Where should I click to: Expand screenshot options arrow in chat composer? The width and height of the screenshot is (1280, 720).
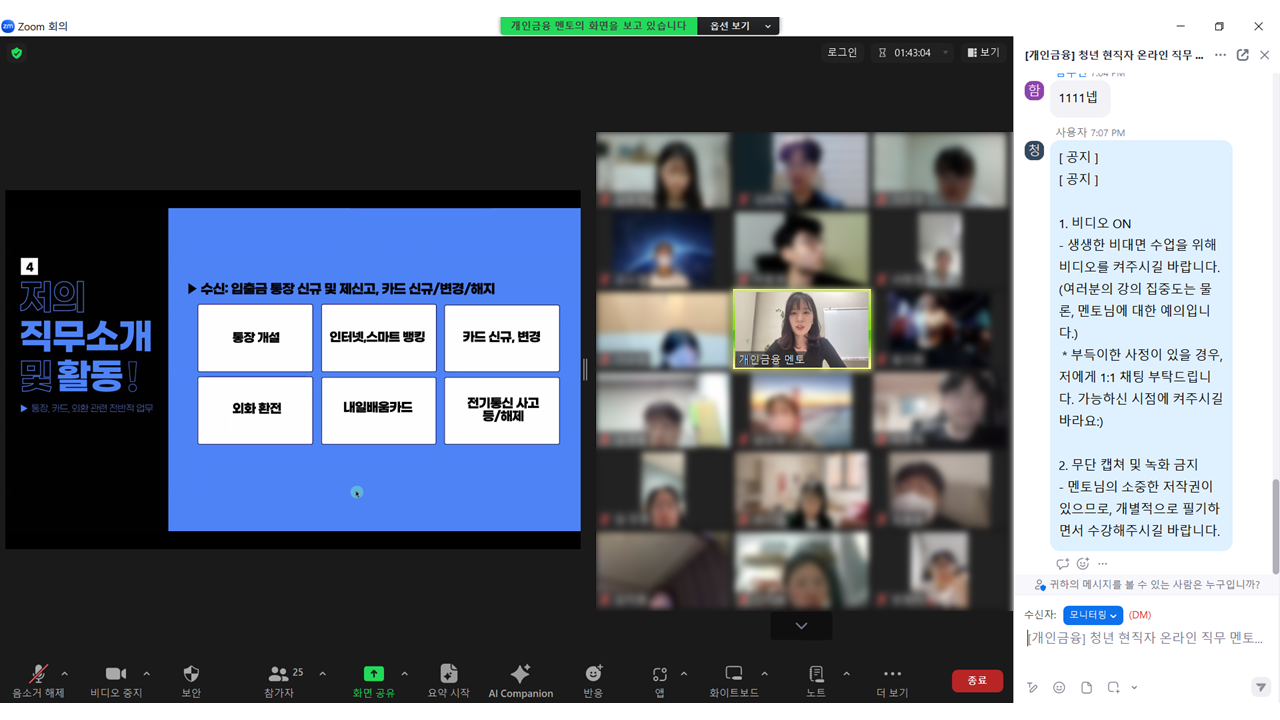tap(1134, 687)
